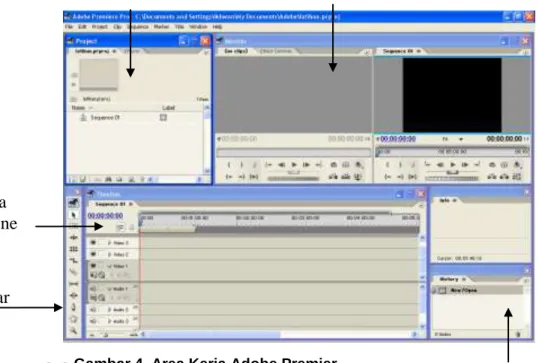Screen dimensions: 539x363
Task: Switch to Effects tab in Project window
Action: pyautogui.click(x=132, y=51)
